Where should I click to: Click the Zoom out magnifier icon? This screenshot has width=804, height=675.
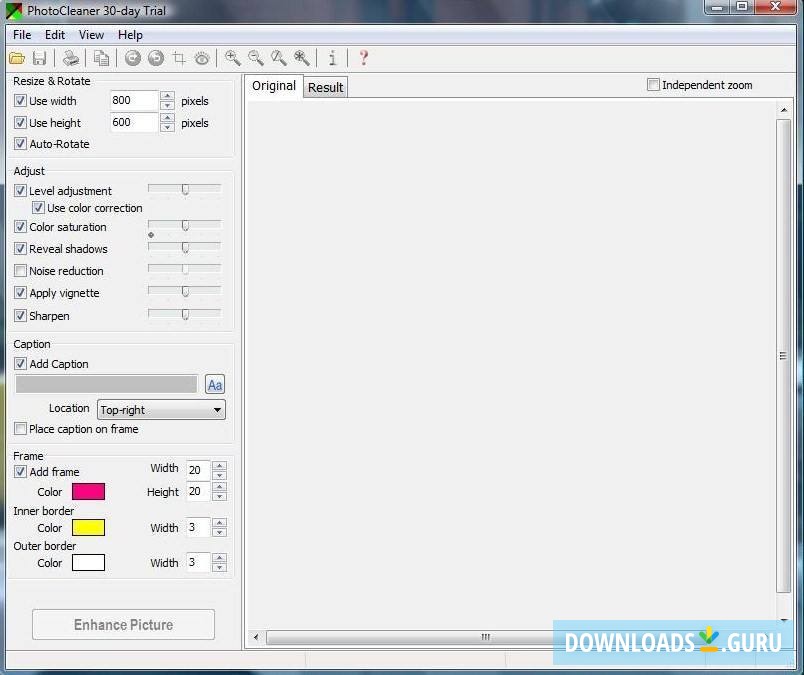click(x=256, y=58)
